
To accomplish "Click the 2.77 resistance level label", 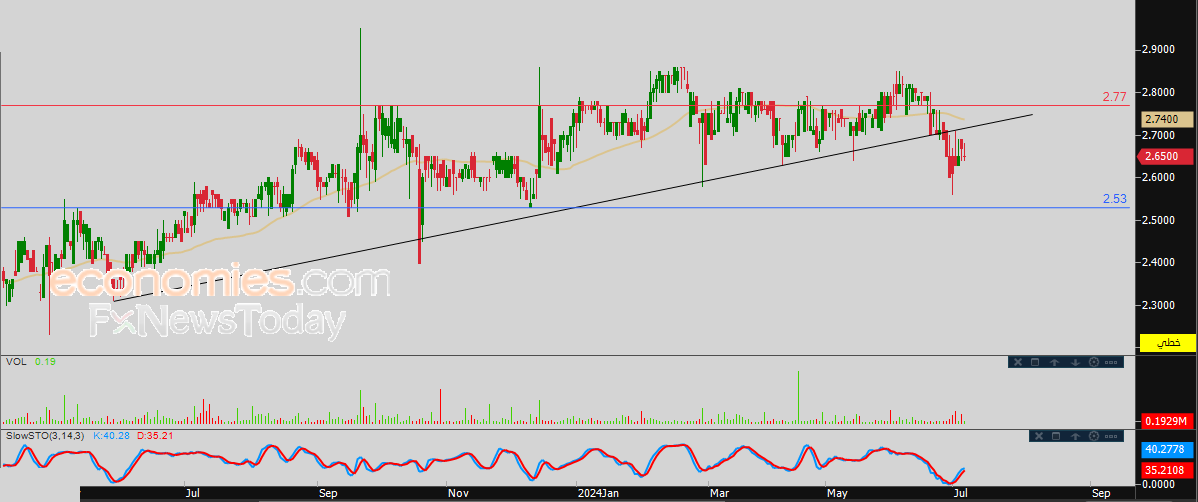I will click(1115, 97).
